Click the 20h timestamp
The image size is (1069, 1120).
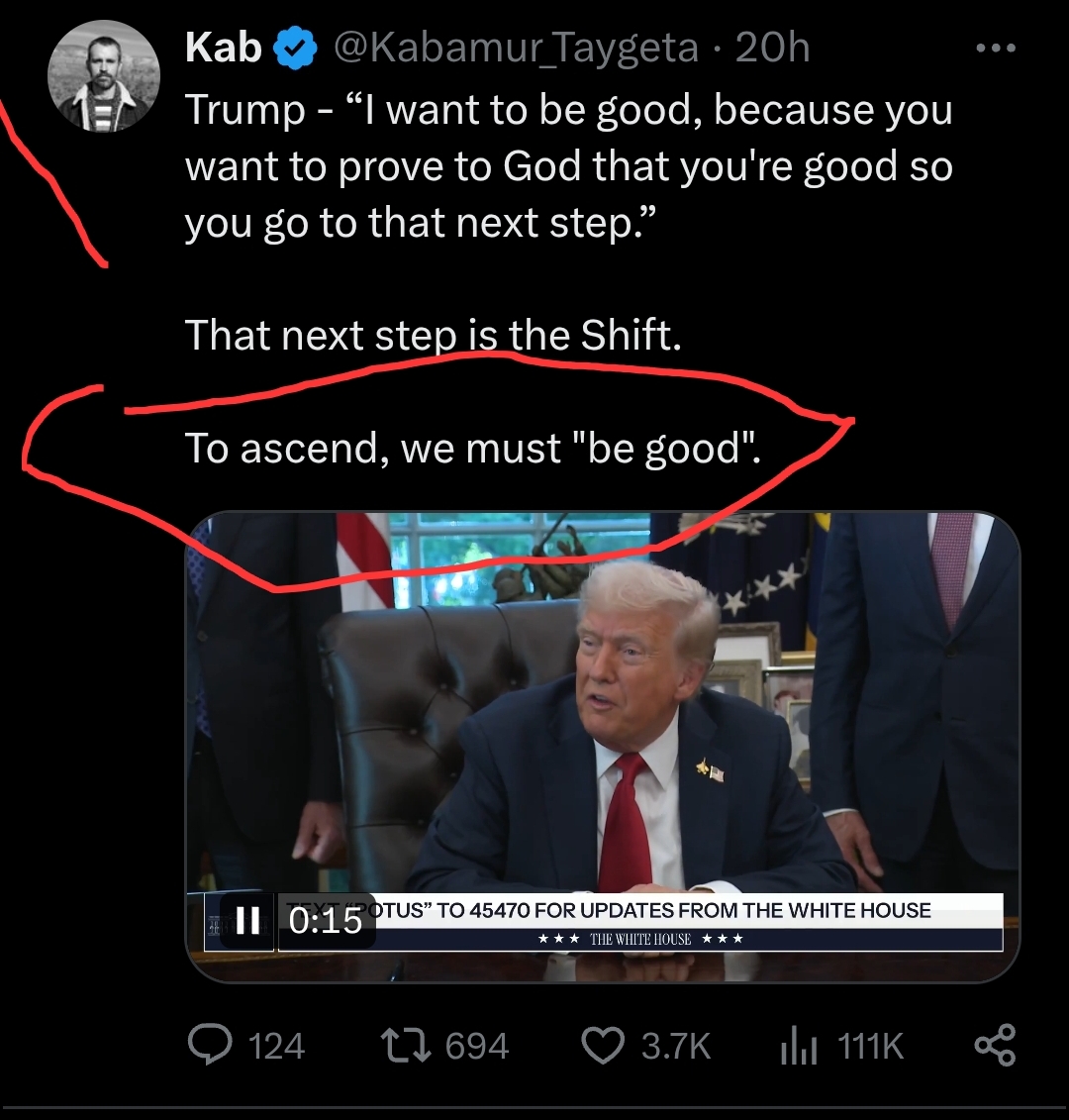pyautogui.click(x=773, y=49)
